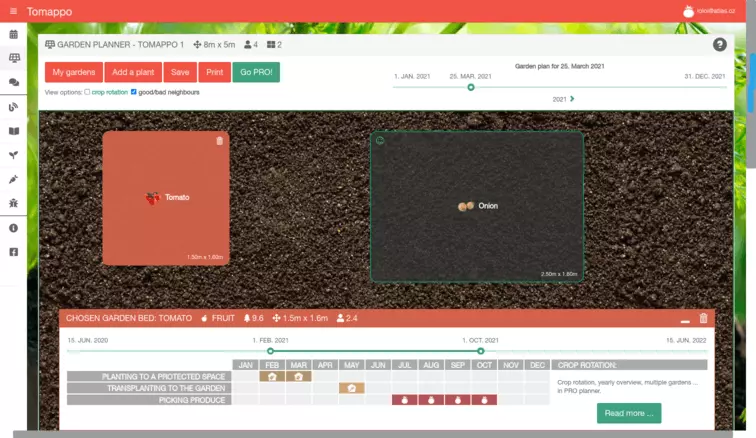Click the Add a plant button
This screenshot has height=438, width=756.
click(x=133, y=72)
